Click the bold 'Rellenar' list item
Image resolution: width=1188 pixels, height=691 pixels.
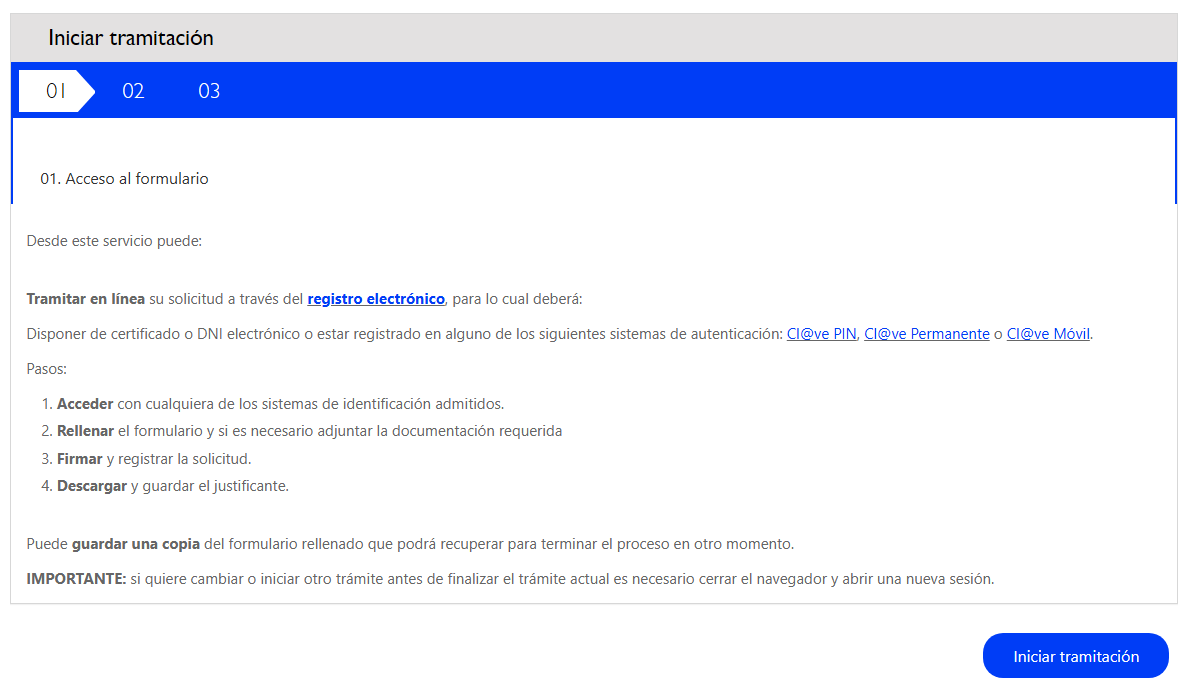(x=85, y=431)
